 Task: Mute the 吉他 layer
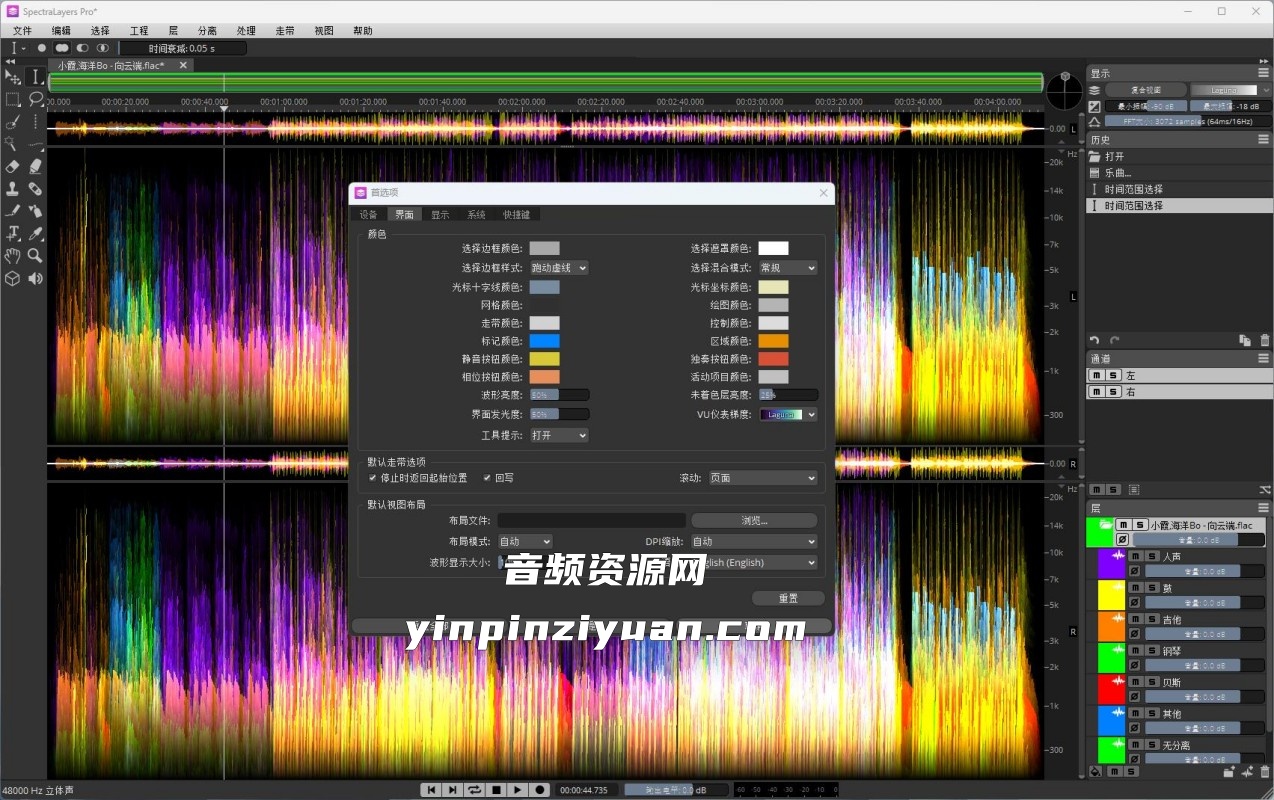point(1135,619)
